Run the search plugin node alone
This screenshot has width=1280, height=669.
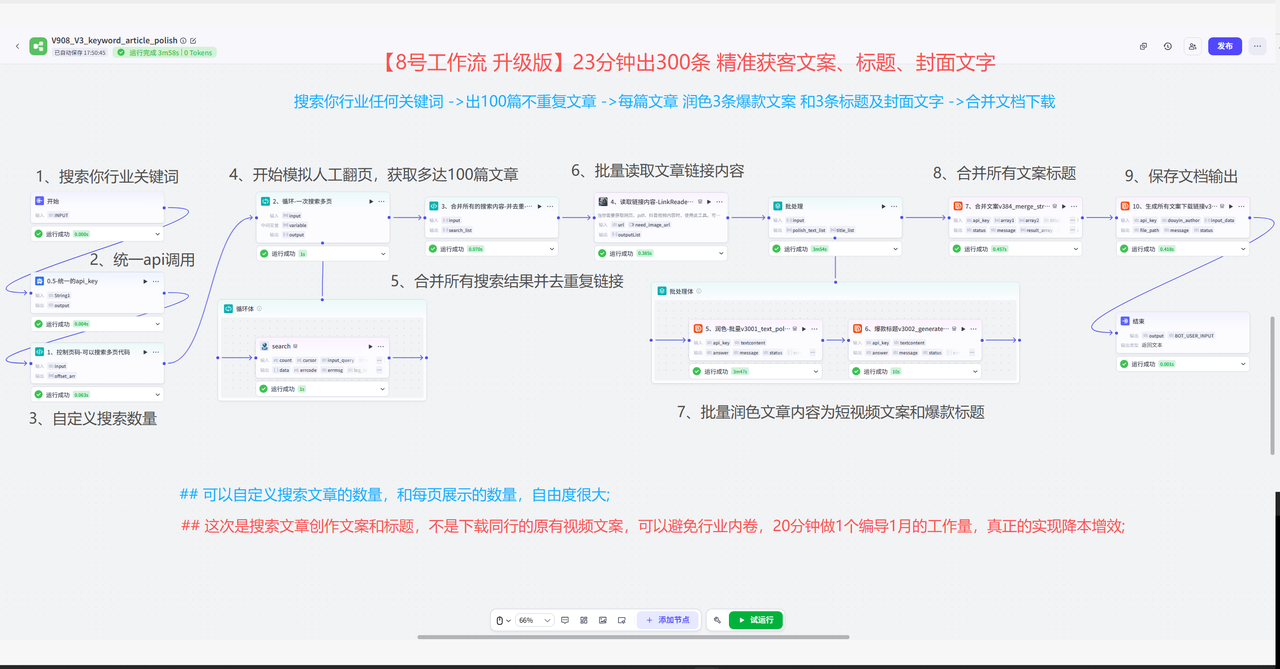[x=371, y=346]
